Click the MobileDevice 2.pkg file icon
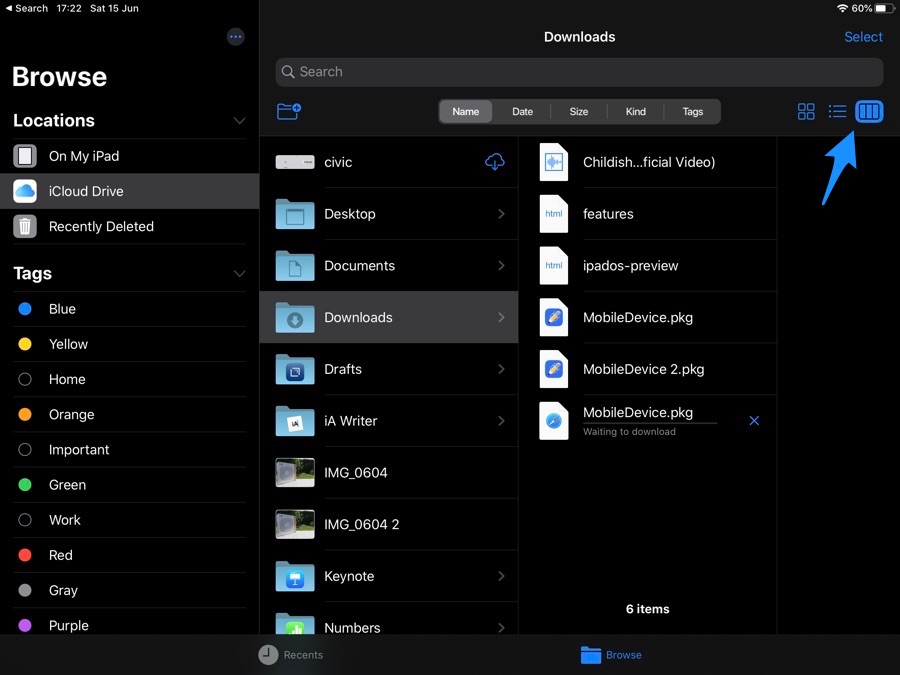This screenshot has height=675, width=900. click(x=553, y=369)
